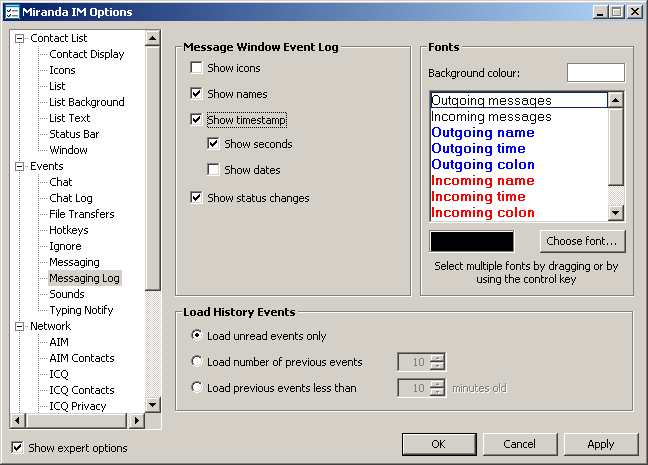Select Incoming messages font entry

point(519,117)
